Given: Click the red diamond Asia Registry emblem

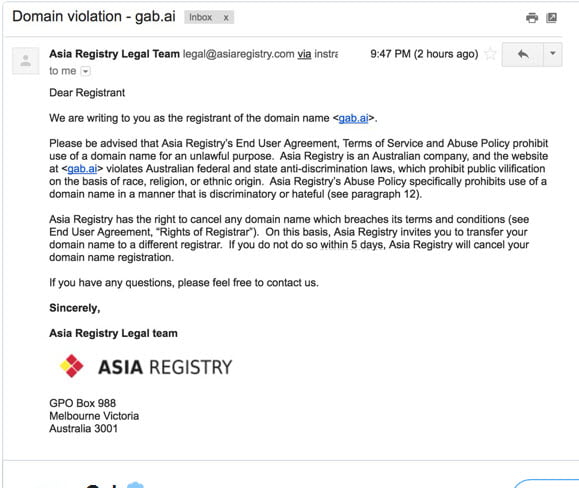Looking at the screenshot, I should tap(72, 366).
